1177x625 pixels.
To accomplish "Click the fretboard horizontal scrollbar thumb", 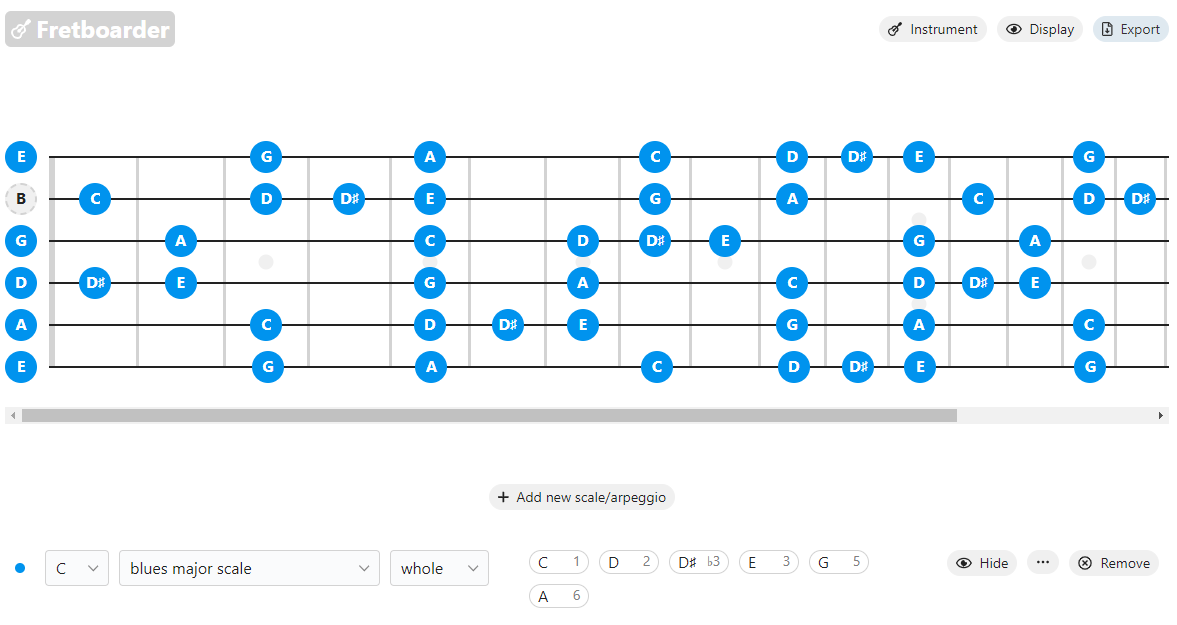I will coord(489,415).
